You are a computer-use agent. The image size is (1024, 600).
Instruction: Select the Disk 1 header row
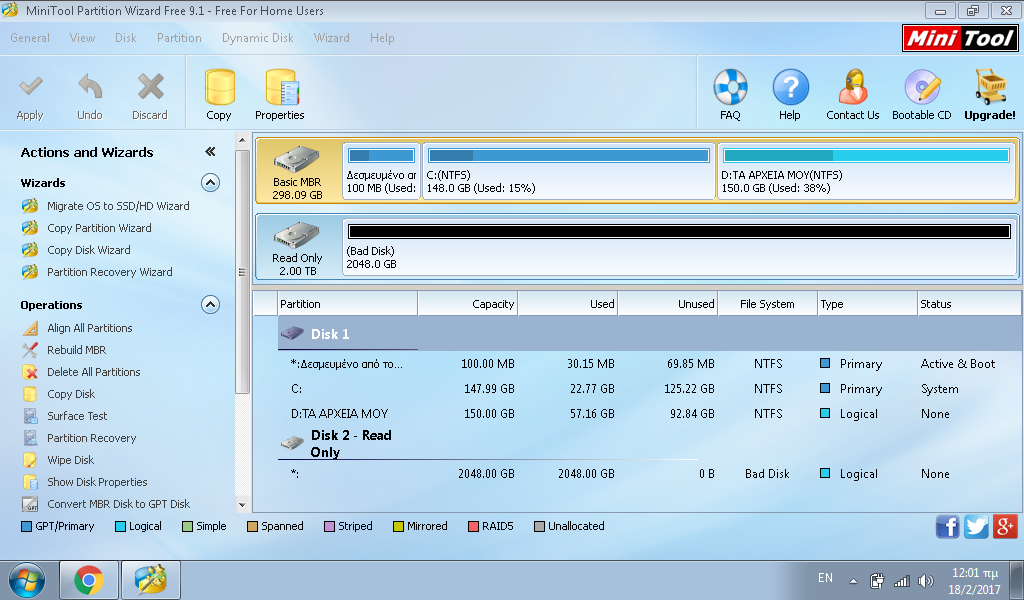[x=649, y=334]
